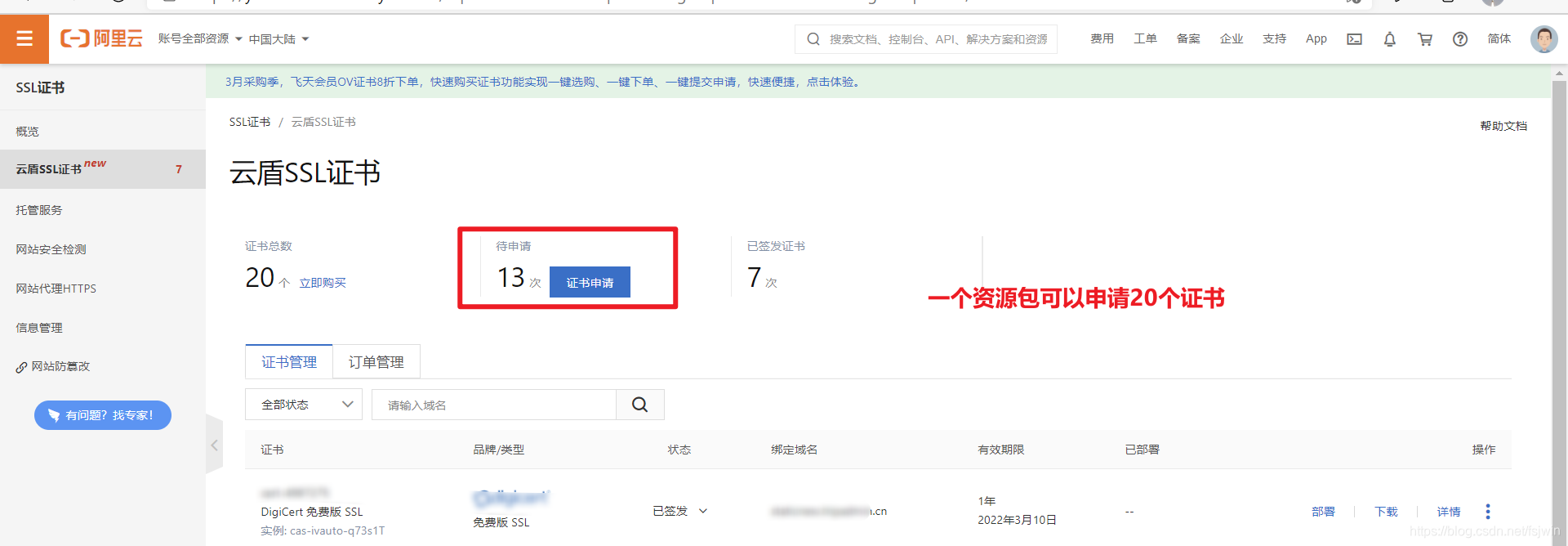Click the 请输入域名 input field
The image size is (1568, 546).
494,405
